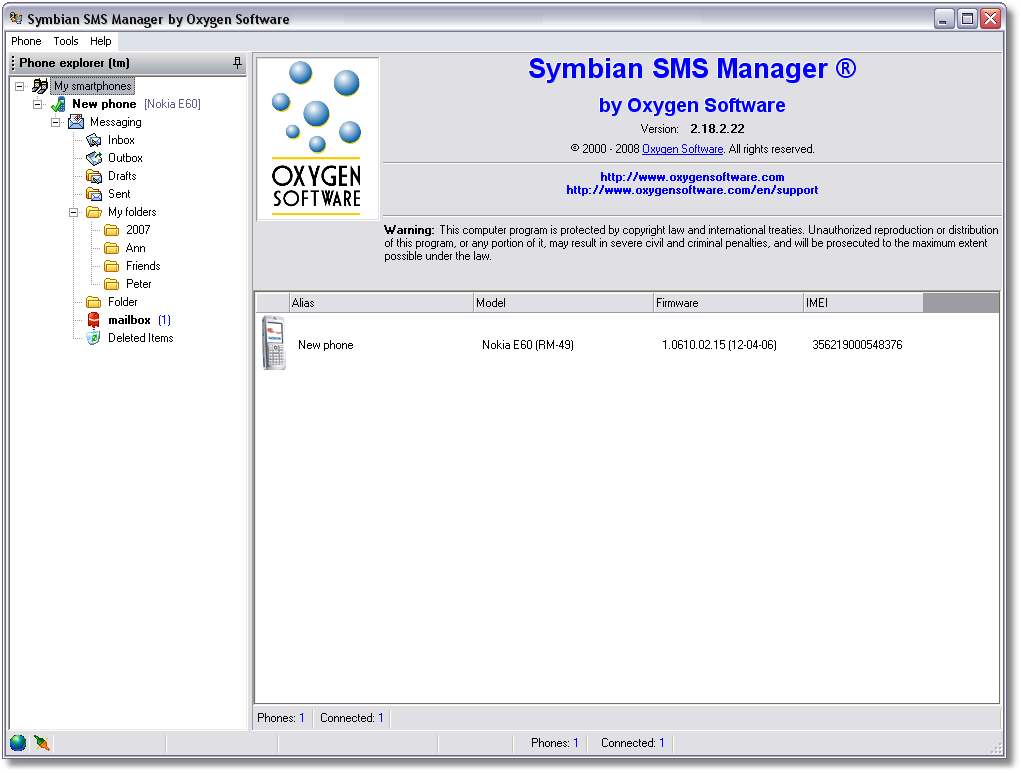Click the app icon in the title bar

coord(16,19)
